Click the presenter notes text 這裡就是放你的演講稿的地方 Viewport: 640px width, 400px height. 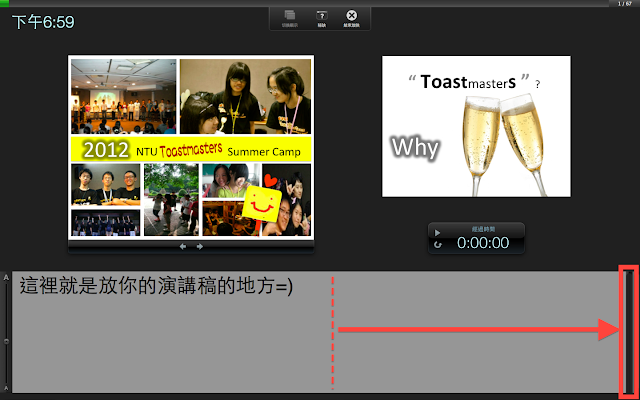(x=156, y=285)
